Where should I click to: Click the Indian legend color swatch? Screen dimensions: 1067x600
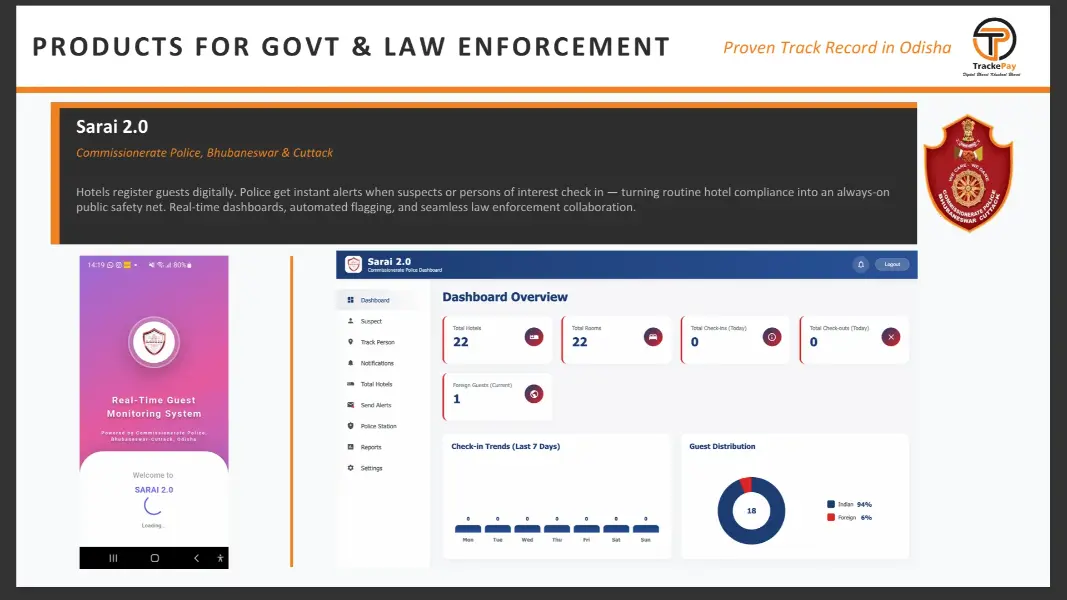pyautogui.click(x=830, y=504)
